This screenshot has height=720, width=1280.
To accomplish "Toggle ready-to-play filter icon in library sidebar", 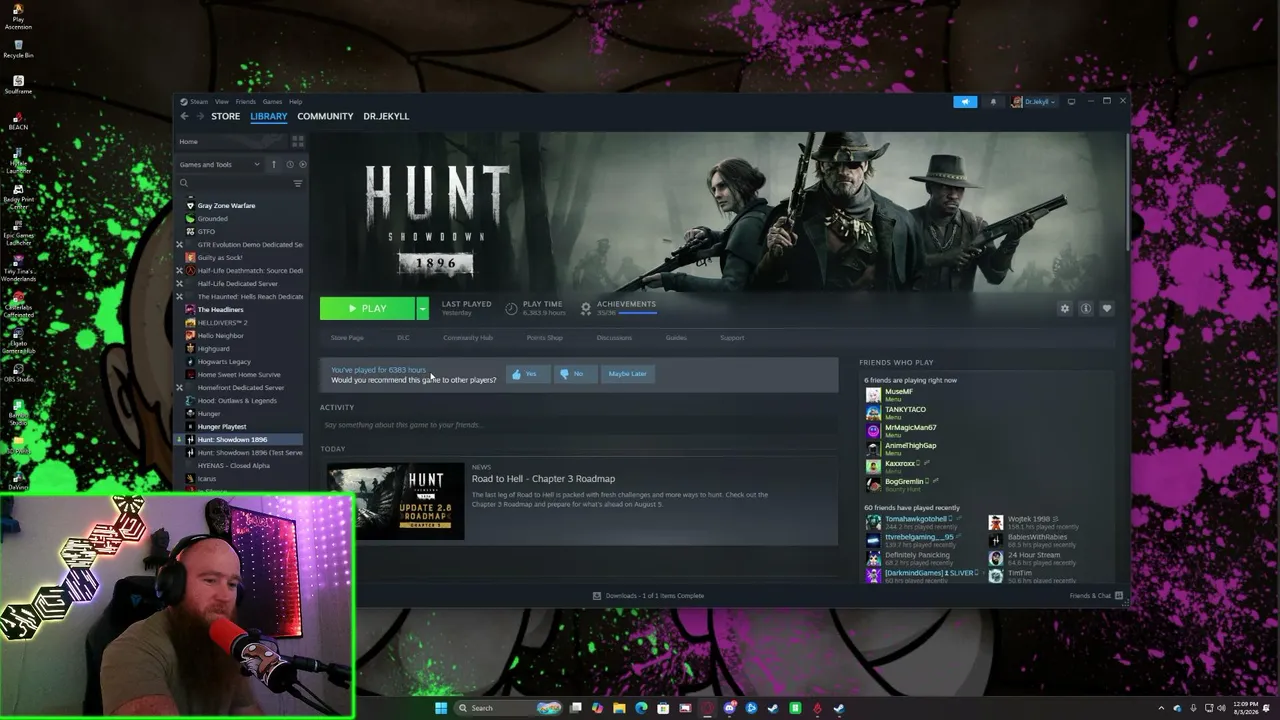I will (302, 164).
